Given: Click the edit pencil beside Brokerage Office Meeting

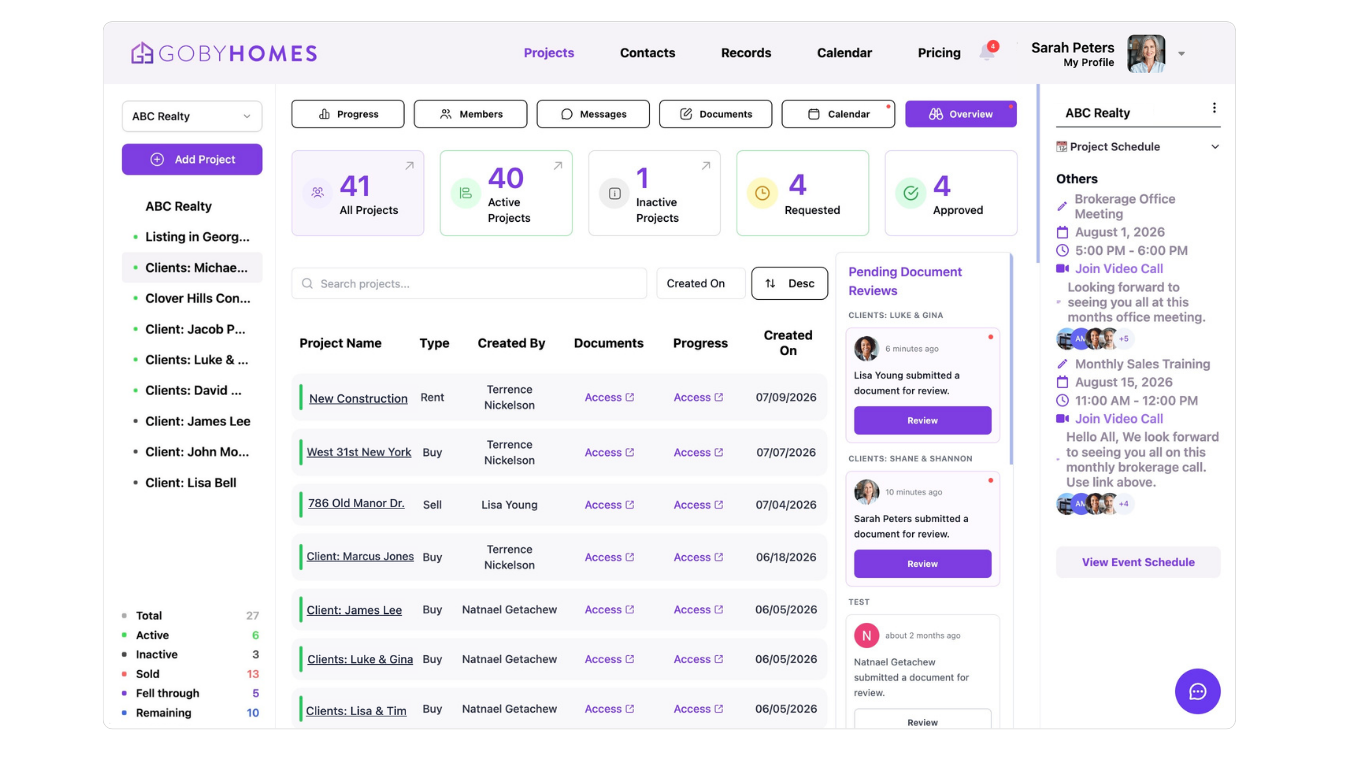Looking at the screenshot, I should [1062, 207].
